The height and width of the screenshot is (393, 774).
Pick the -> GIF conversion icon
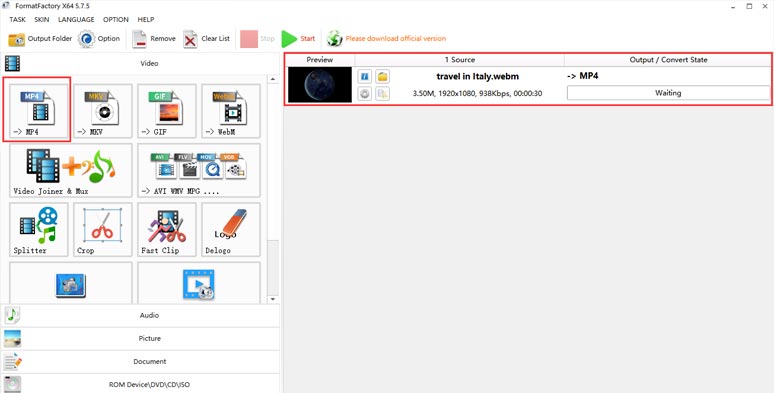point(167,111)
